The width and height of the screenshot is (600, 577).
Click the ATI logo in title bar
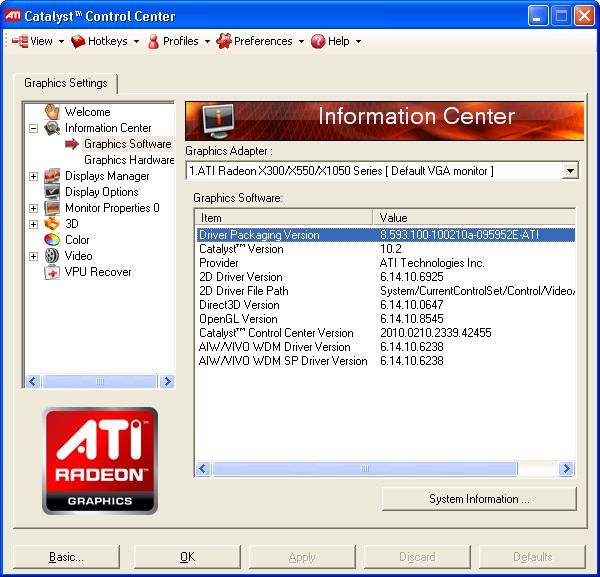[x=13, y=16]
